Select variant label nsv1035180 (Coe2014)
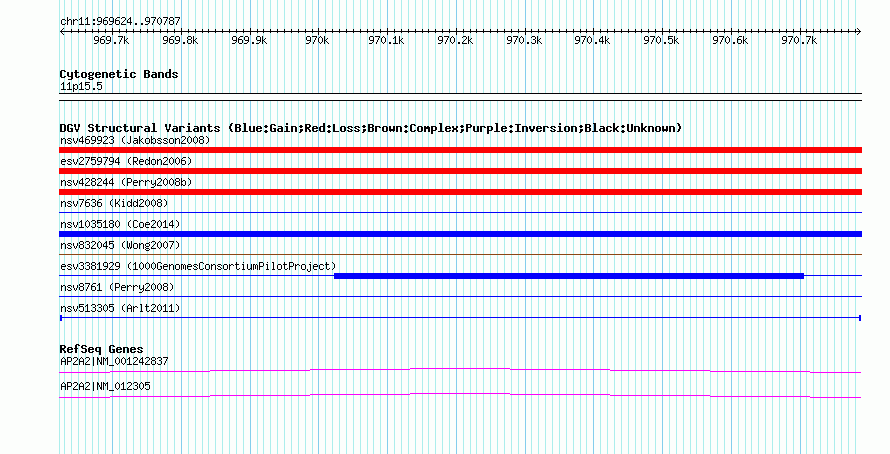890x454 pixels. pyautogui.click(x=120, y=224)
